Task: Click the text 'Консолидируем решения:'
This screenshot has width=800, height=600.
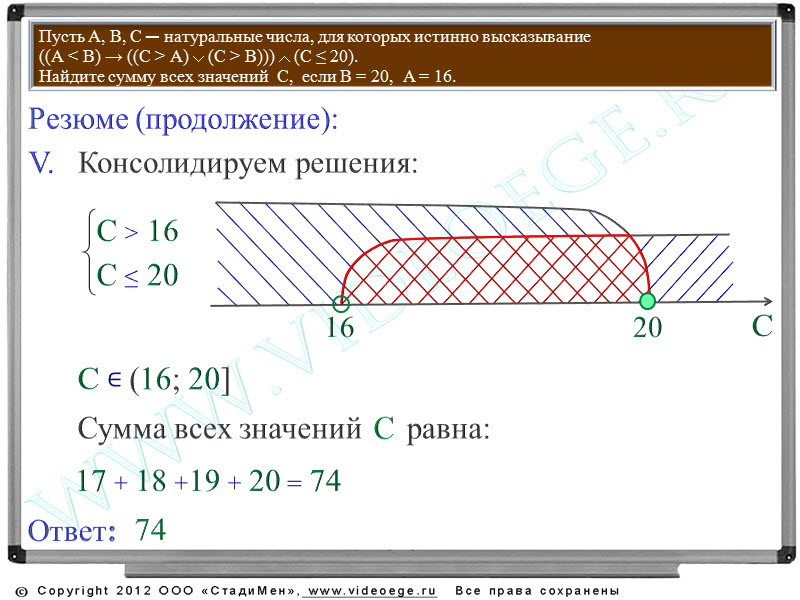Action: (247, 164)
